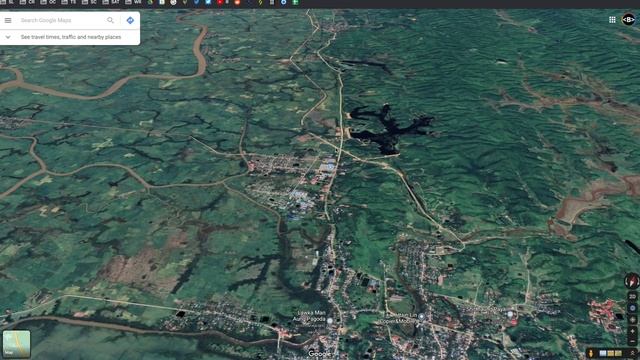Click 'See travel times, traffic and nearby places'
This screenshot has height=360, width=640.
click(71, 37)
